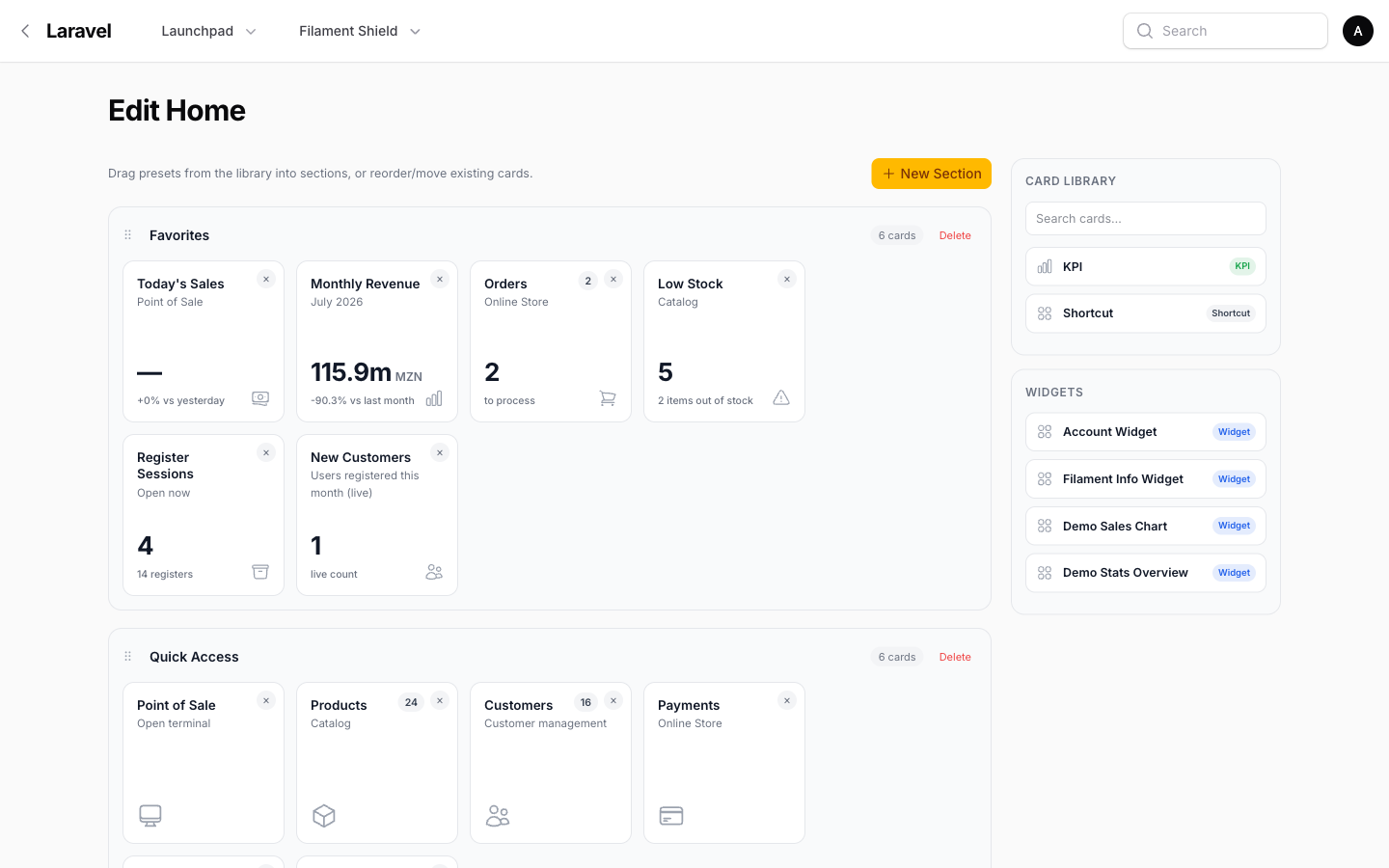This screenshot has width=1389, height=868.
Task: Click the monitor icon on Point of Sale
Action: (150, 816)
